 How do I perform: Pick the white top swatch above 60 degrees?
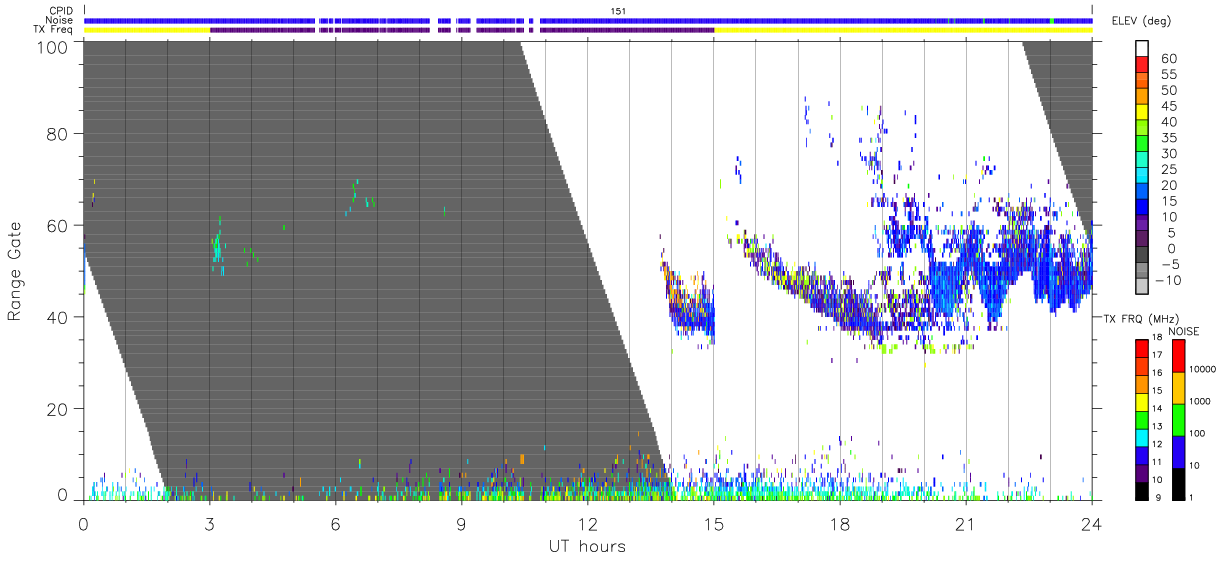pyautogui.click(x=1142, y=50)
